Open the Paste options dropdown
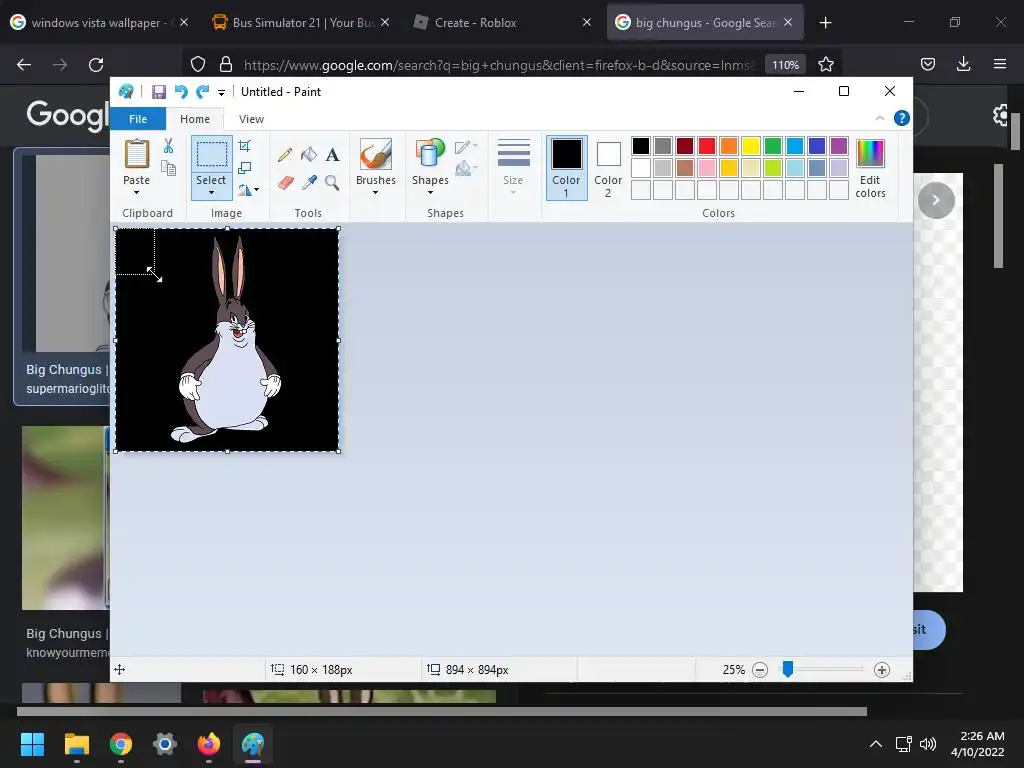 pyautogui.click(x=136, y=192)
